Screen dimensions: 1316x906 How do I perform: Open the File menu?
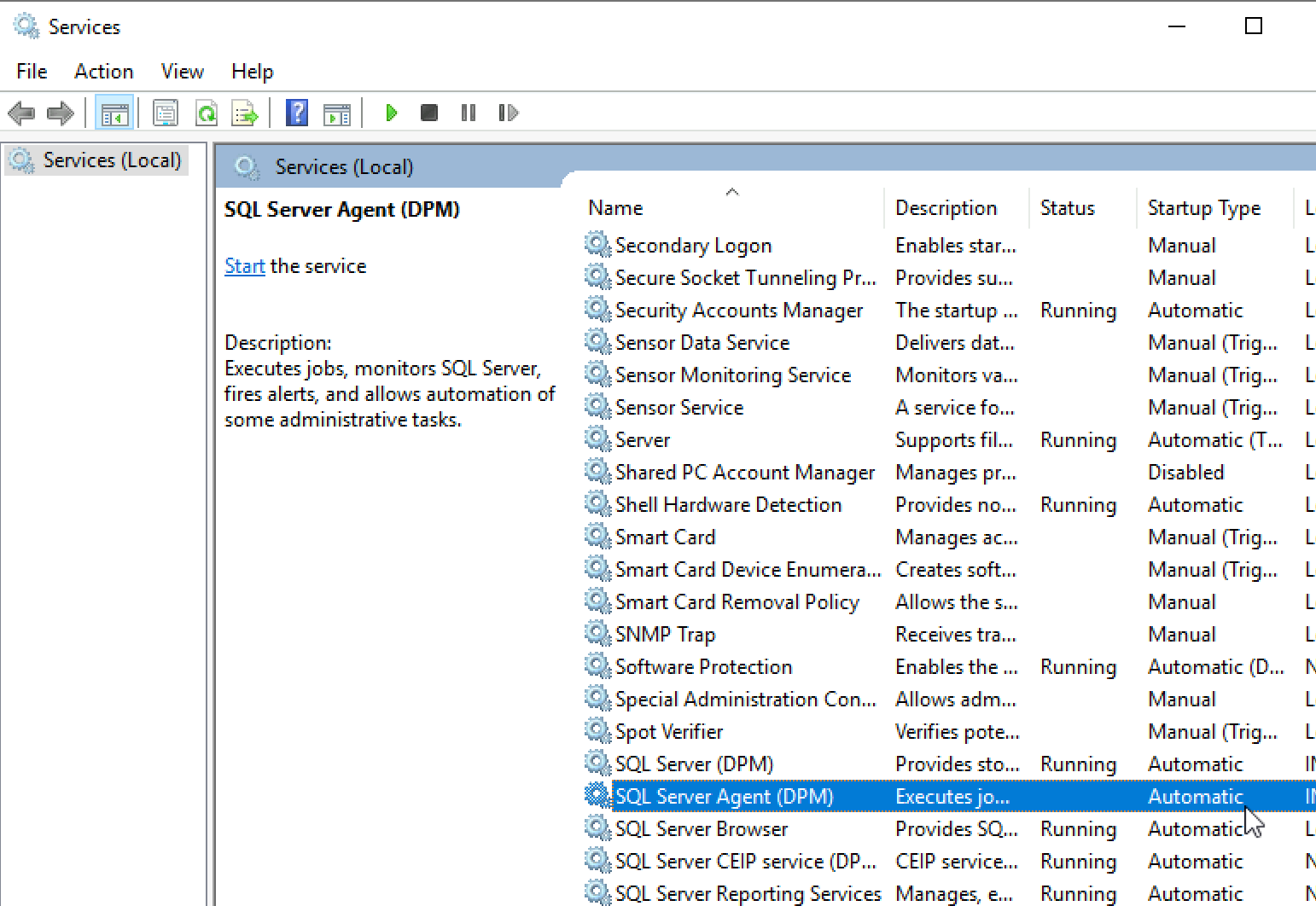pos(32,72)
